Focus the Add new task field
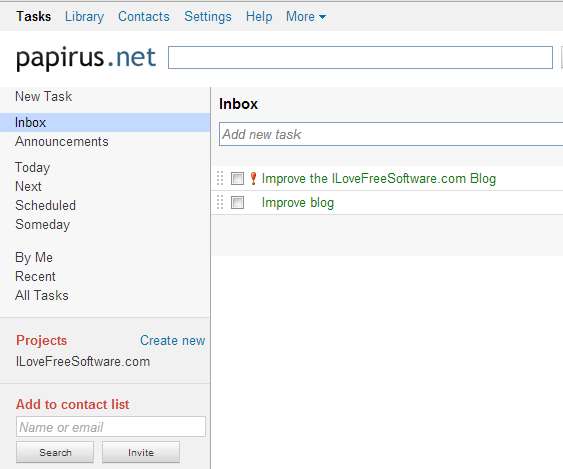Viewport: 563px width, 469px height. click(x=391, y=134)
